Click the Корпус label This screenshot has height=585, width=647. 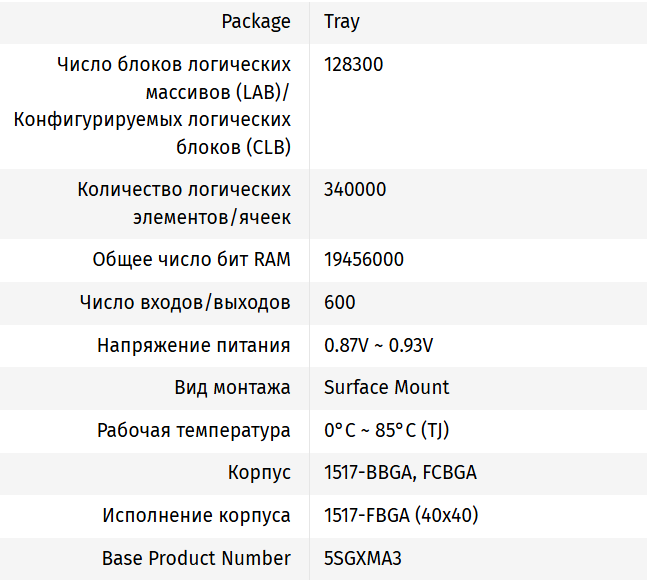pos(259,473)
